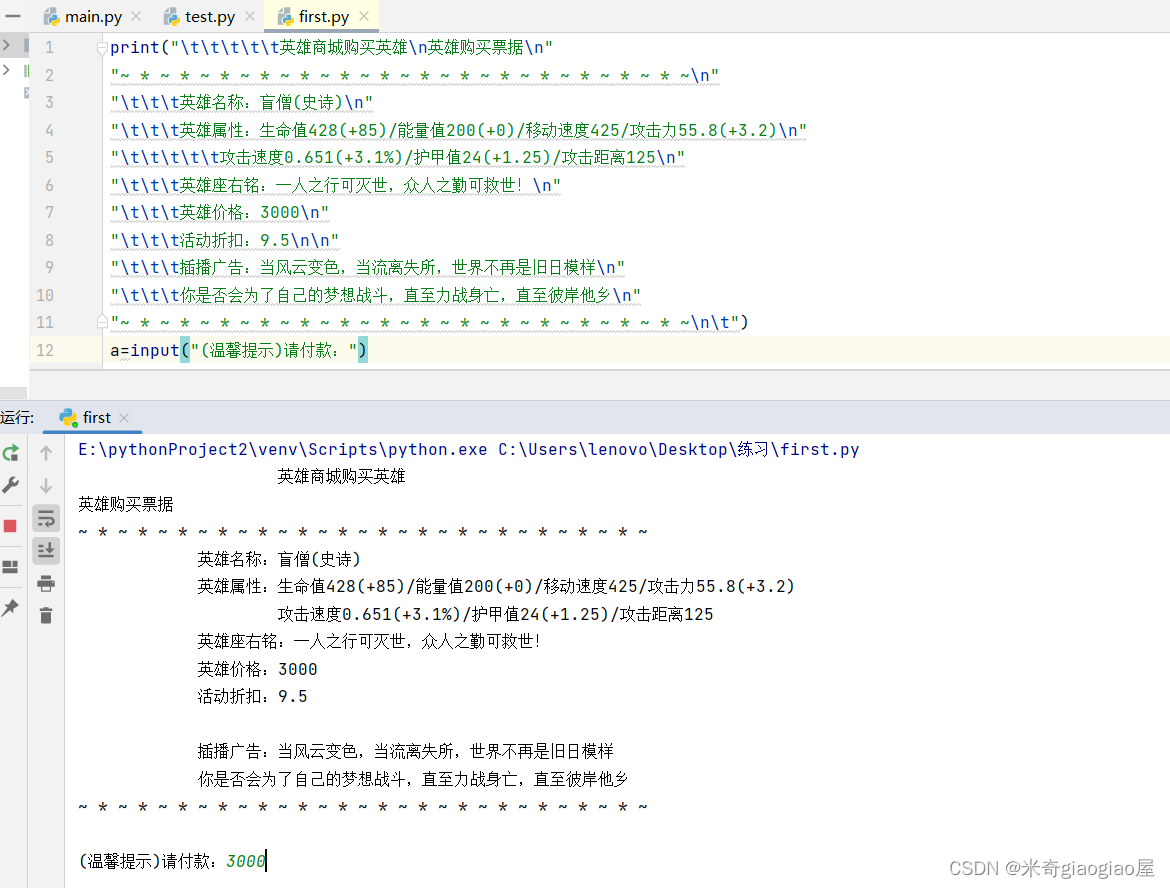Image resolution: width=1170 pixels, height=888 pixels.
Task: Click '英雄购买票据' in the console output
Action: tap(125, 504)
